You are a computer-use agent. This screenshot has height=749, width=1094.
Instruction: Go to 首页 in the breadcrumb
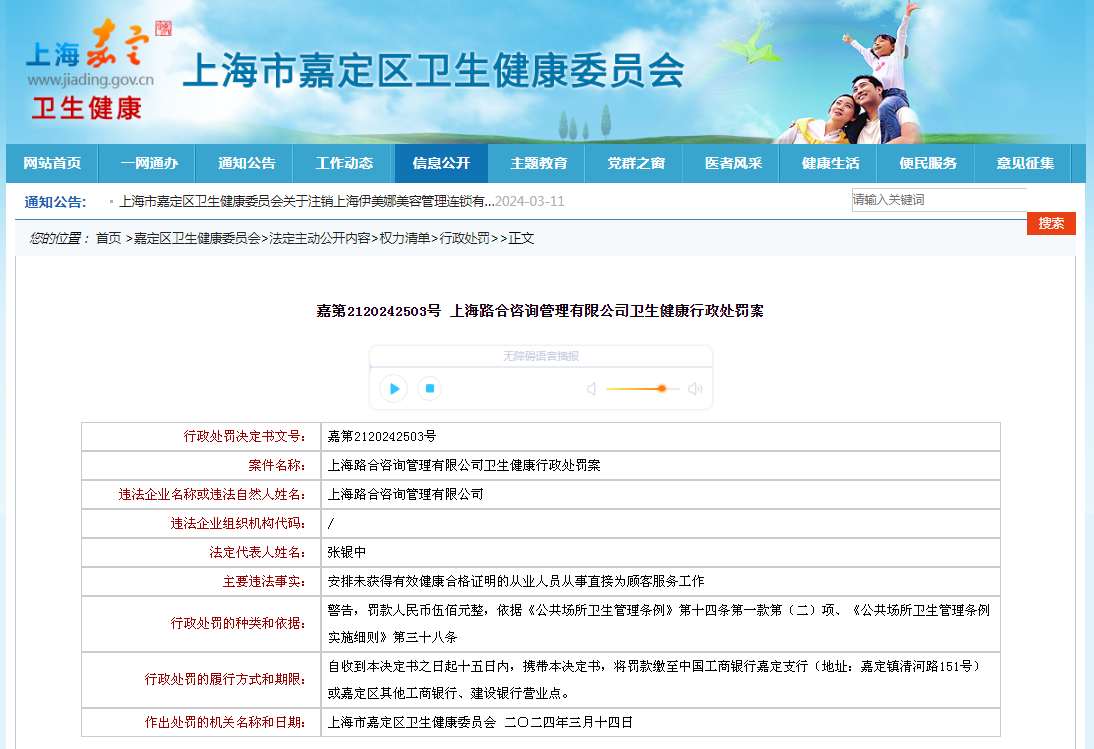pyautogui.click(x=108, y=239)
